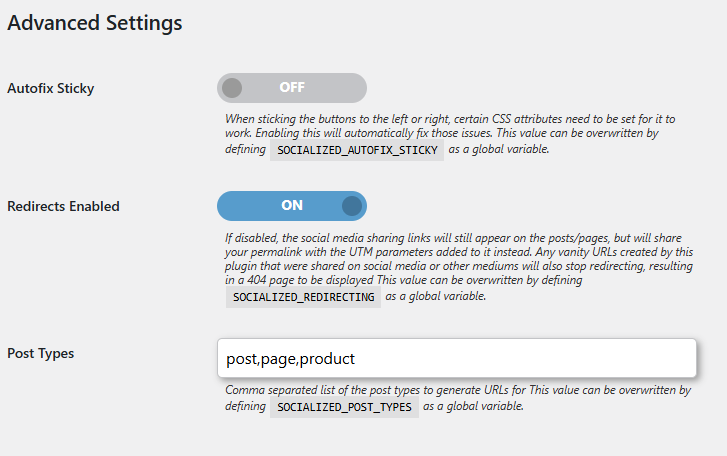Image resolution: width=727 pixels, height=456 pixels.
Task: Enable the Autofix Sticky toggle
Action: pos(291,88)
